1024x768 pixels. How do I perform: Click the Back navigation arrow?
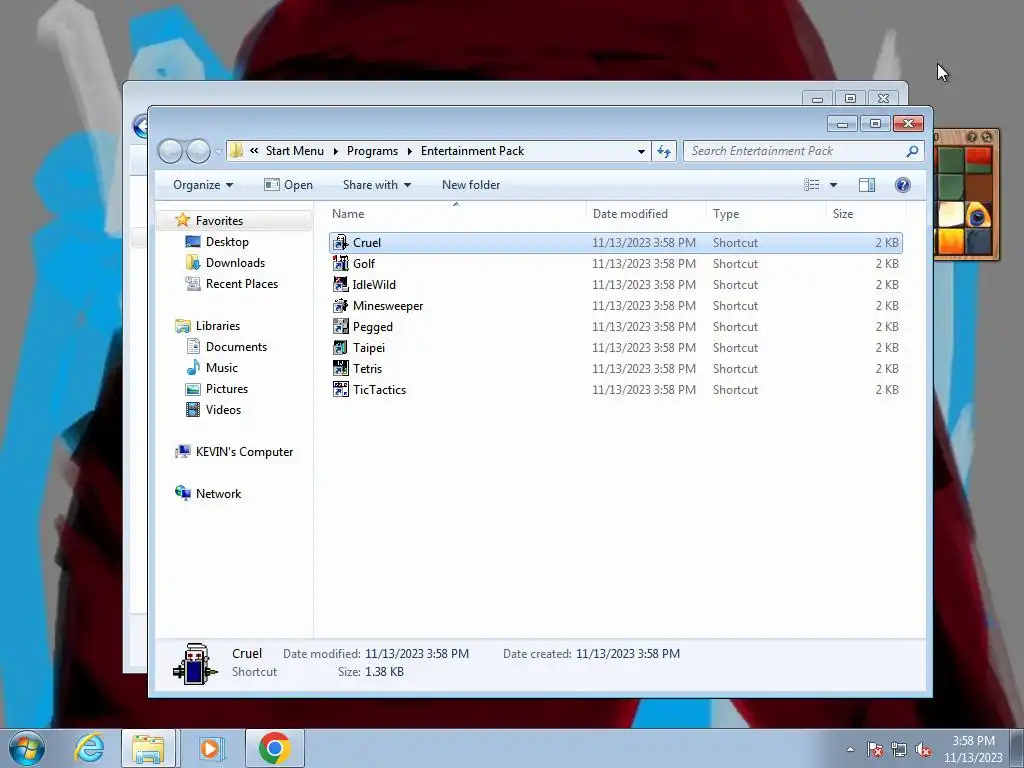(x=170, y=152)
